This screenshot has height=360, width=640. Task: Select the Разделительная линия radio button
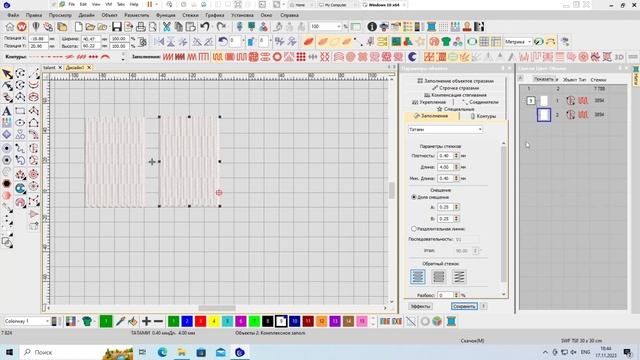click(414, 229)
